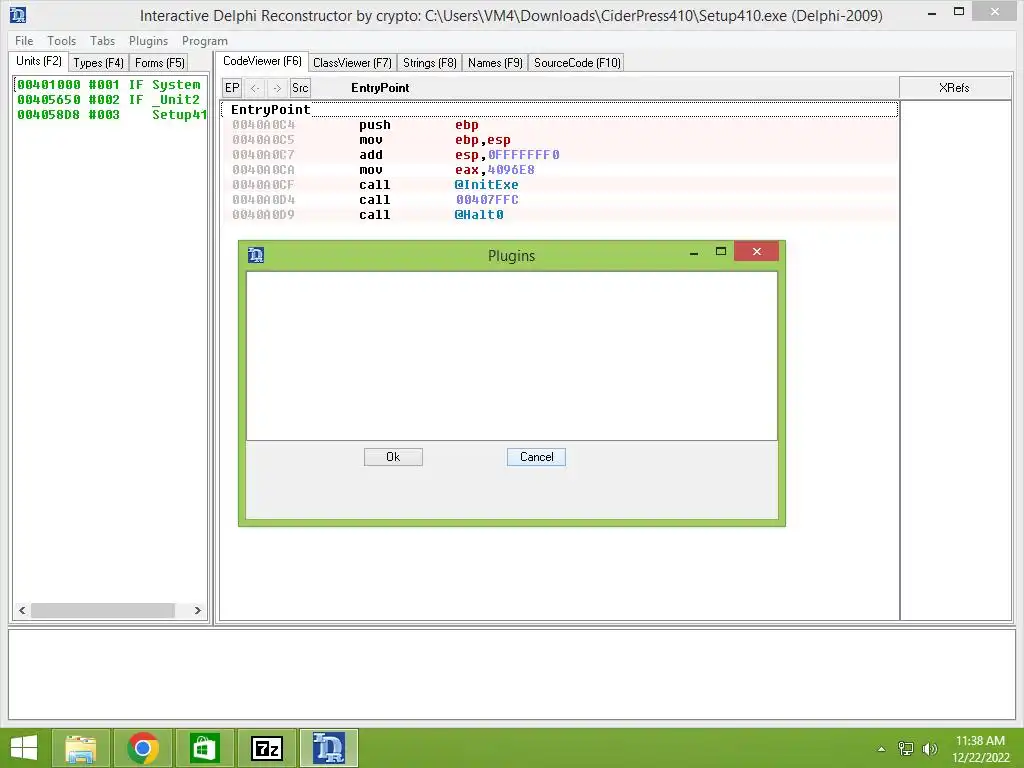The width and height of the screenshot is (1024, 768).
Task: Select the CodeViewer (F6) tab
Action: (262, 61)
